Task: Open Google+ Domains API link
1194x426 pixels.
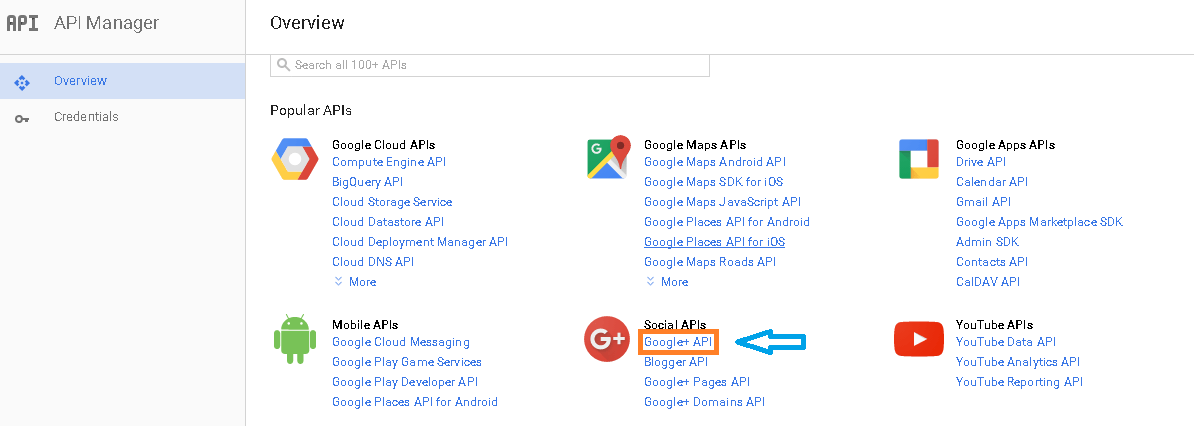Action: click(704, 402)
